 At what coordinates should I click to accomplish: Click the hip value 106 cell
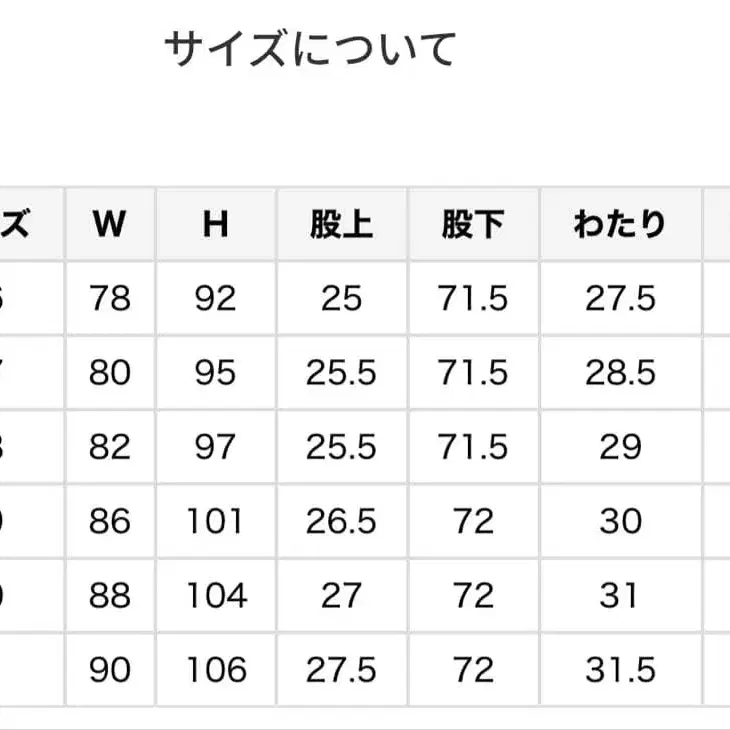(x=216, y=669)
